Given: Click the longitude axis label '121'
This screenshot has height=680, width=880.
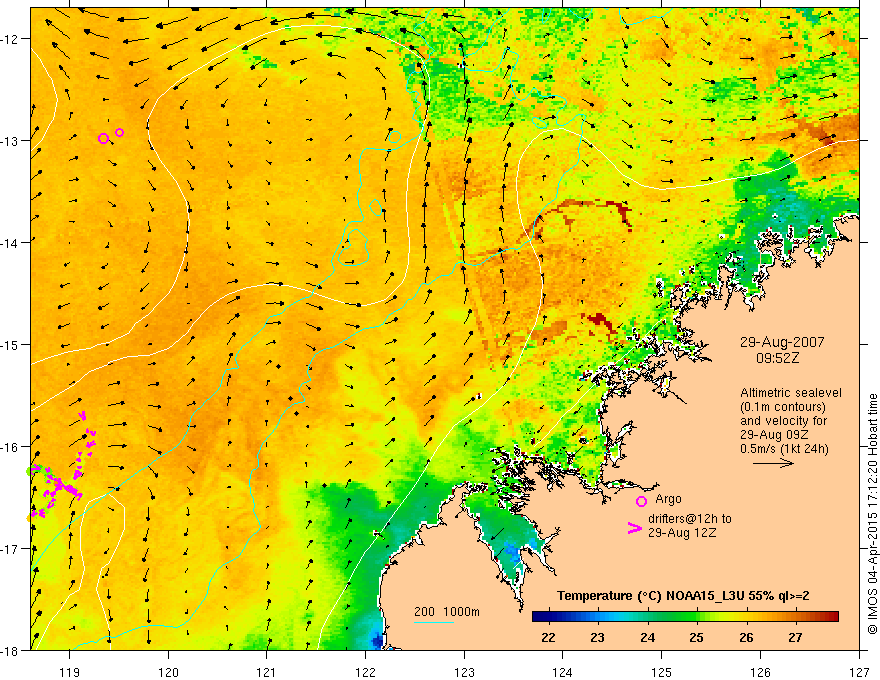Looking at the screenshot, I should click(267, 672).
